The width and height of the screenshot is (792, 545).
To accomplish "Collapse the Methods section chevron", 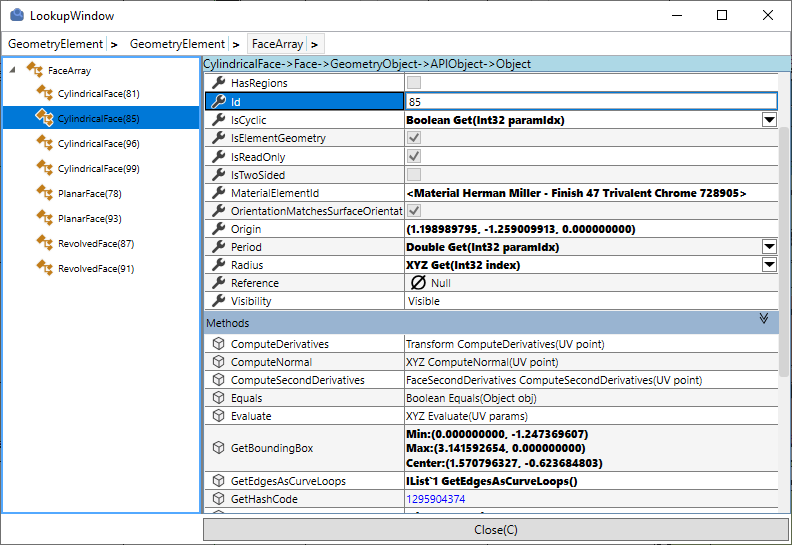I will coord(764,318).
